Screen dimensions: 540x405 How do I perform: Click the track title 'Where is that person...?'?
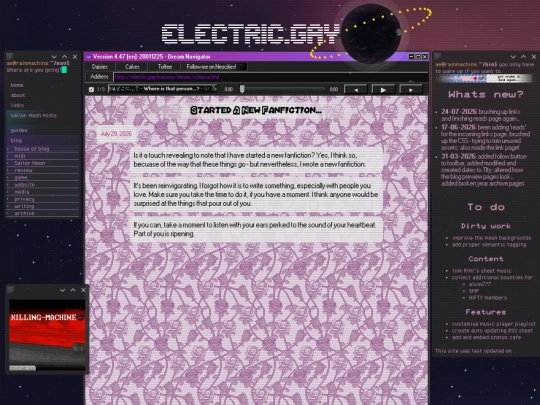click(x=171, y=89)
